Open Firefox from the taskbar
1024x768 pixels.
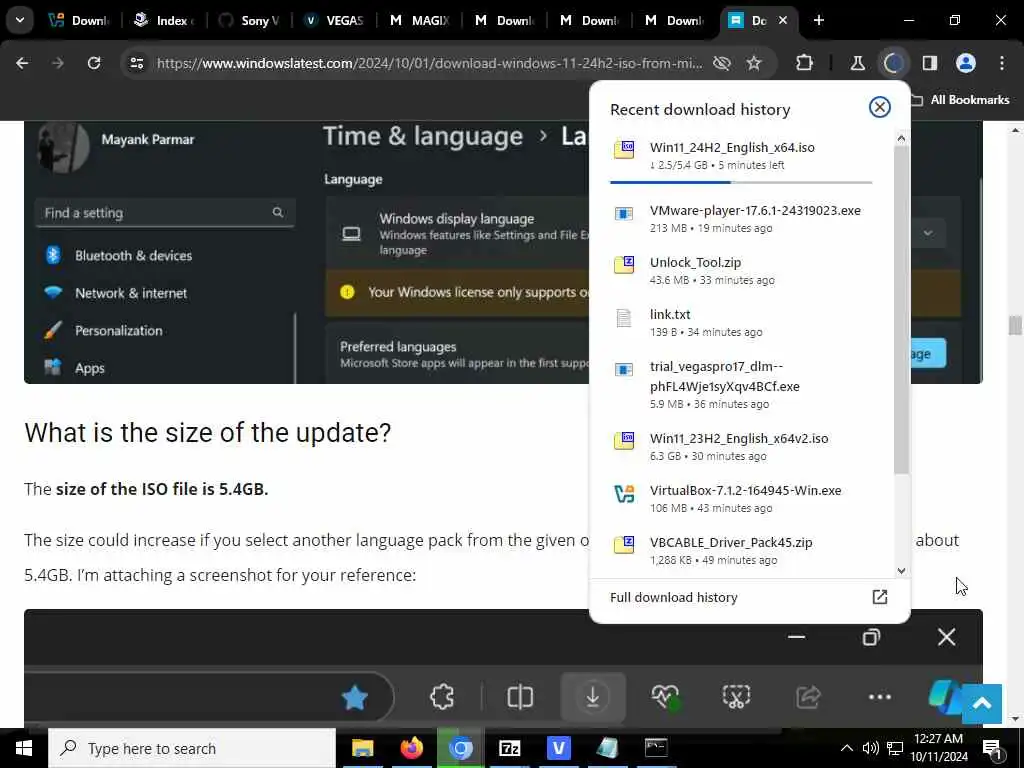click(x=411, y=748)
